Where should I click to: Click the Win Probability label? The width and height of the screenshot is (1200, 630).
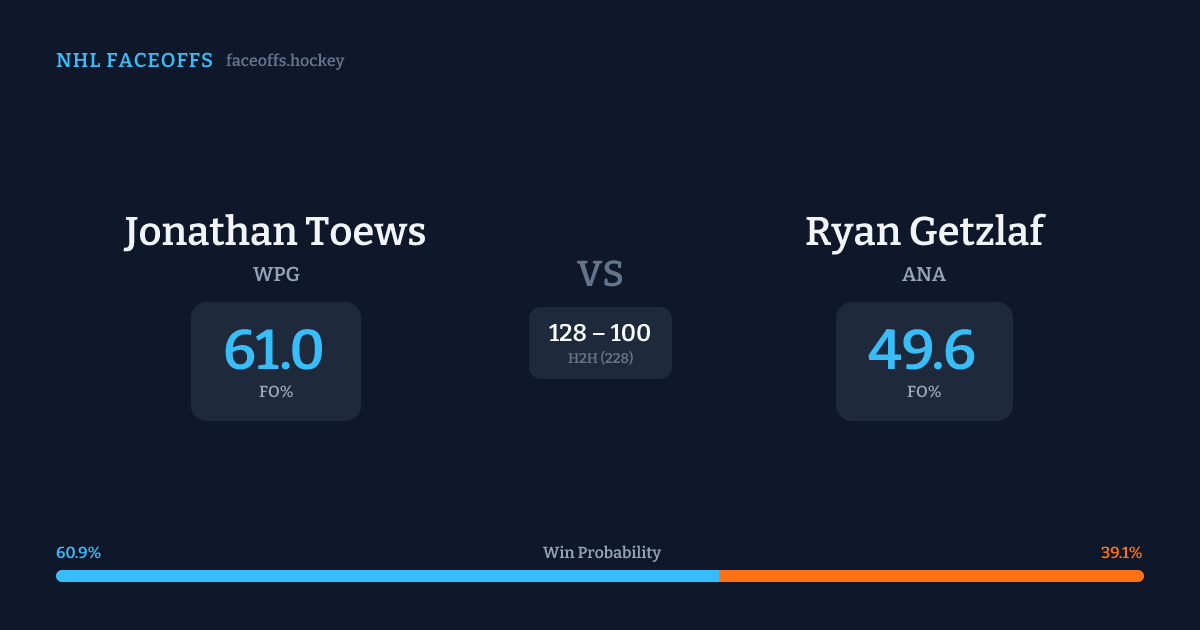(x=602, y=553)
